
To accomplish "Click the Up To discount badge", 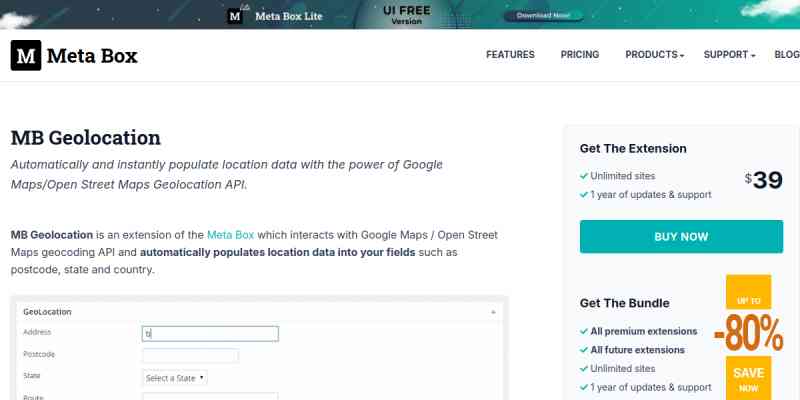I will (748, 292).
